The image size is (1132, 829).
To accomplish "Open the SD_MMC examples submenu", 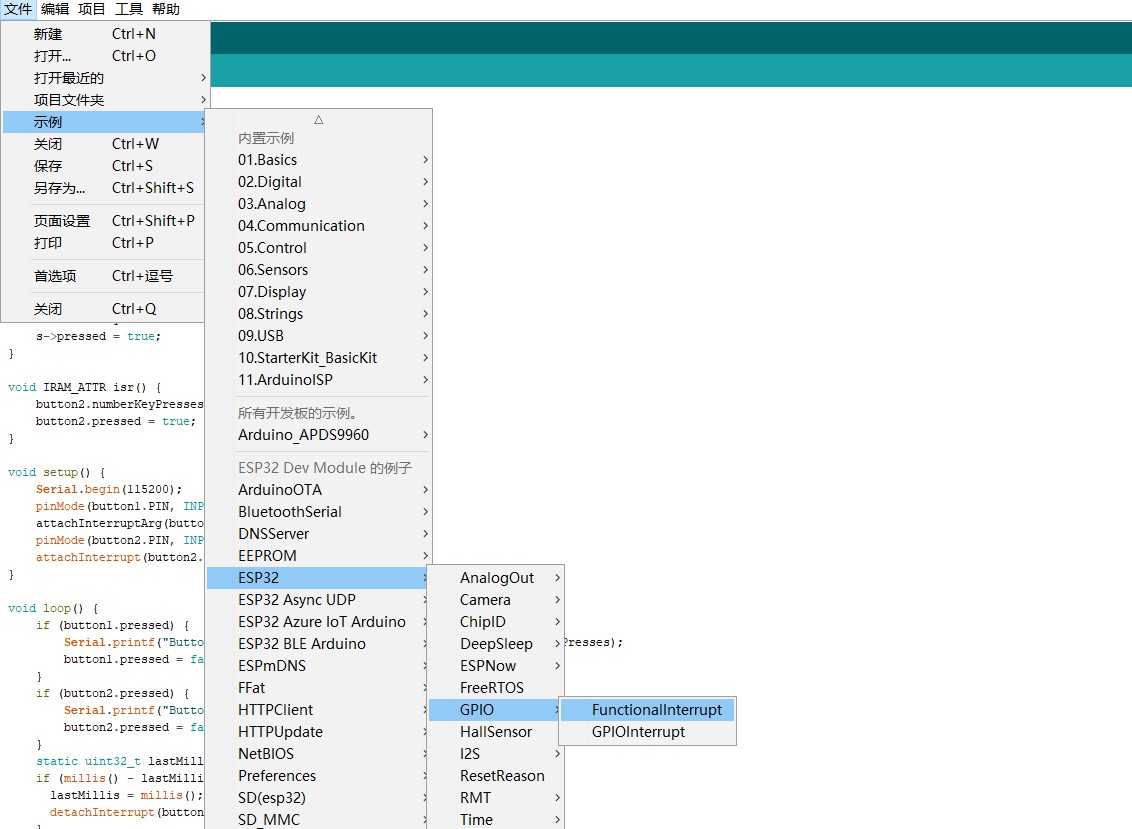I will coord(318,820).
